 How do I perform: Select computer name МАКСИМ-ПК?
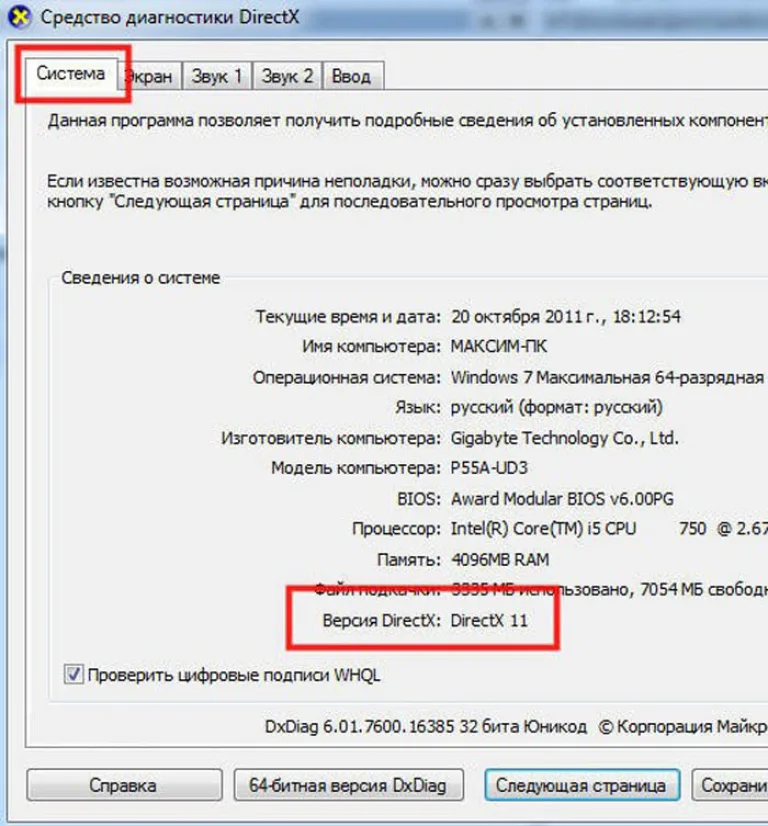499,347
